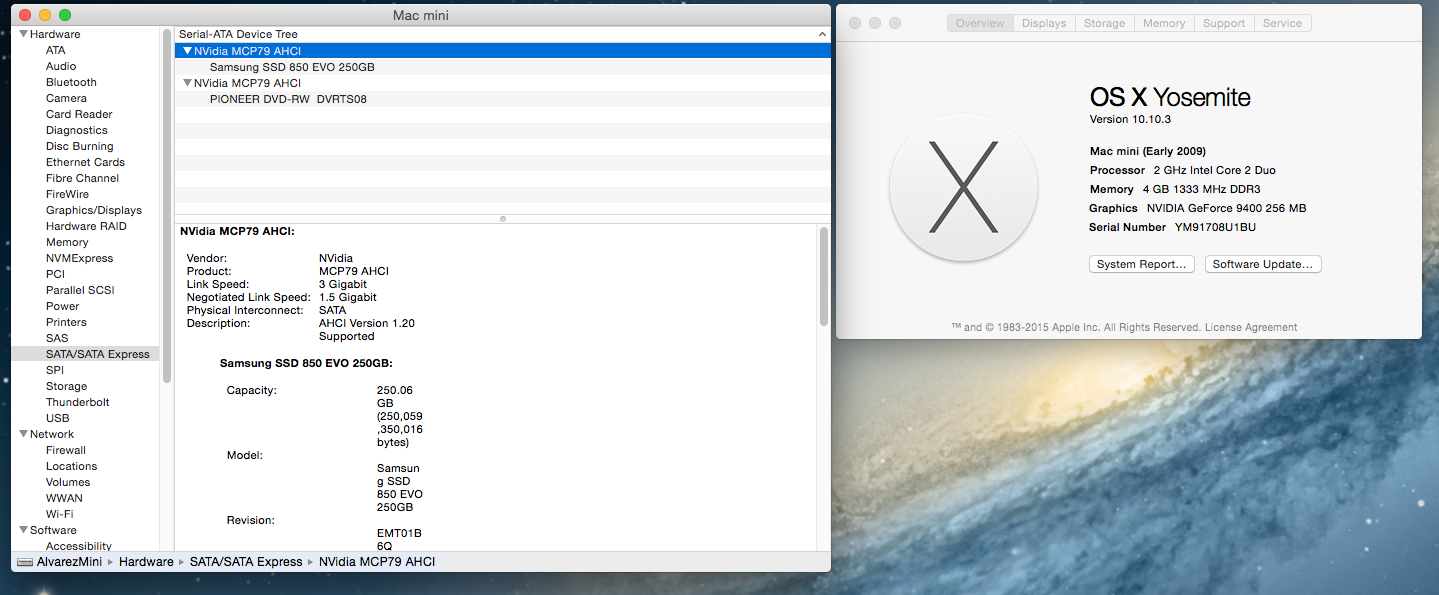Open the Service tab

click(1282, 23)
